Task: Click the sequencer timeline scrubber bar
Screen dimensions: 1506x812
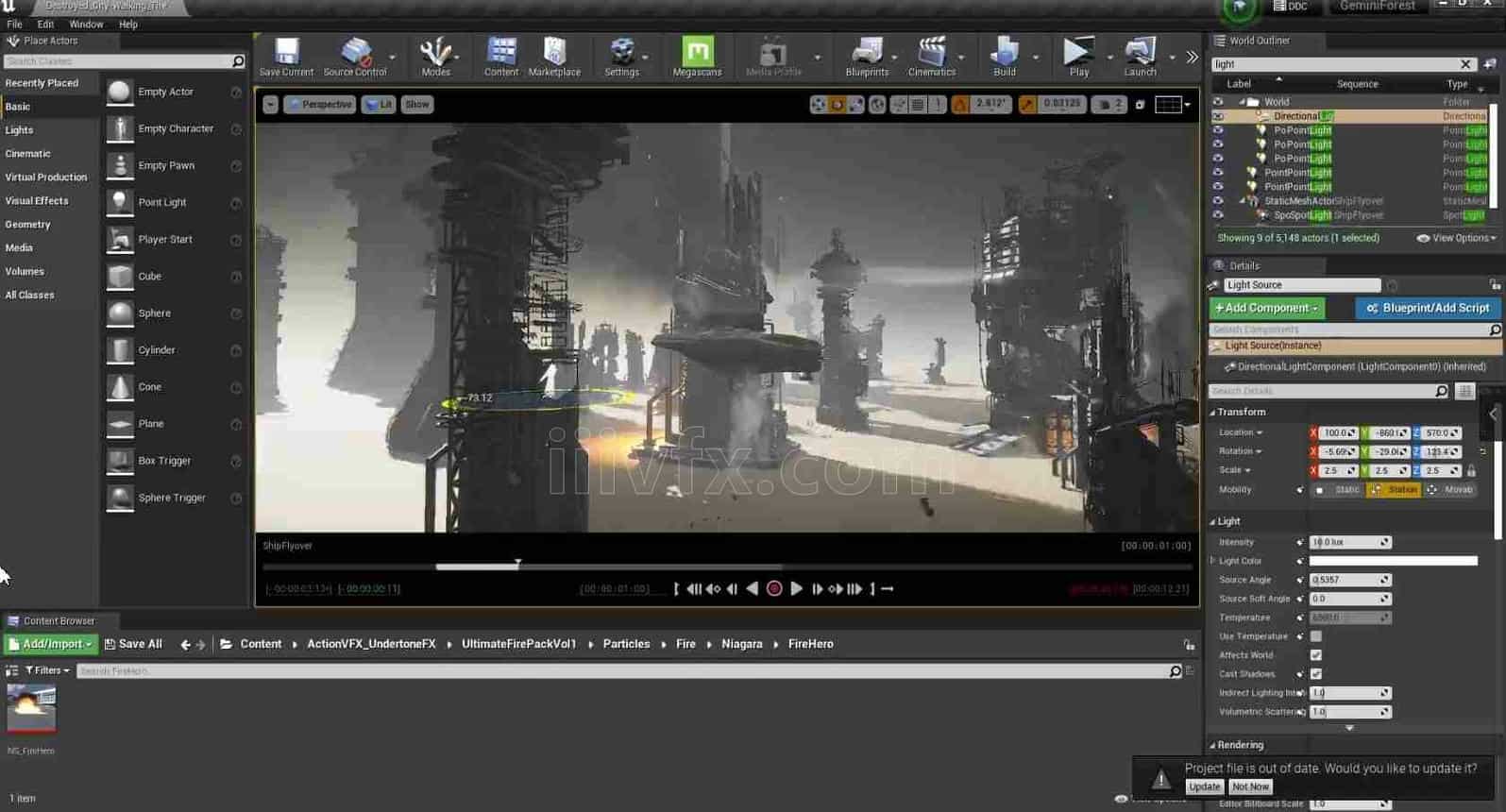Action: [726, 567]
